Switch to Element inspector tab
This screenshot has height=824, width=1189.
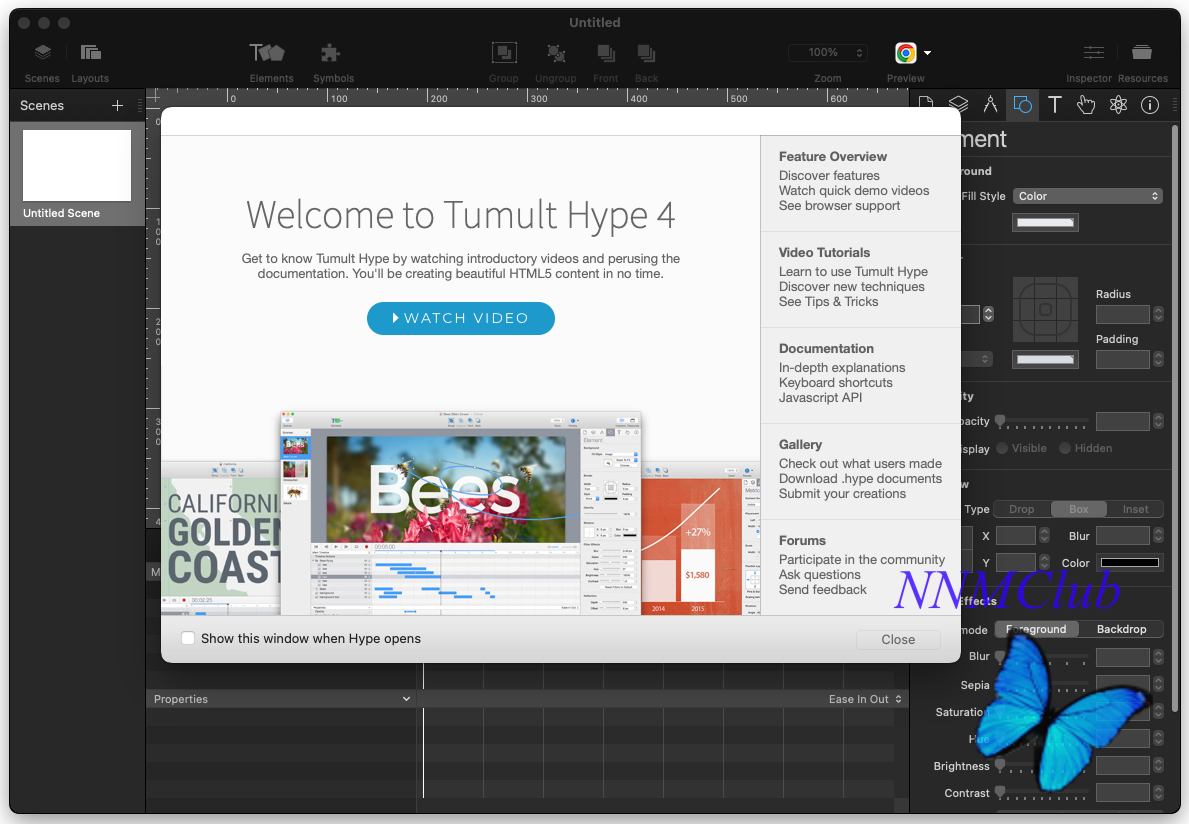click(x=1022, y=105)
